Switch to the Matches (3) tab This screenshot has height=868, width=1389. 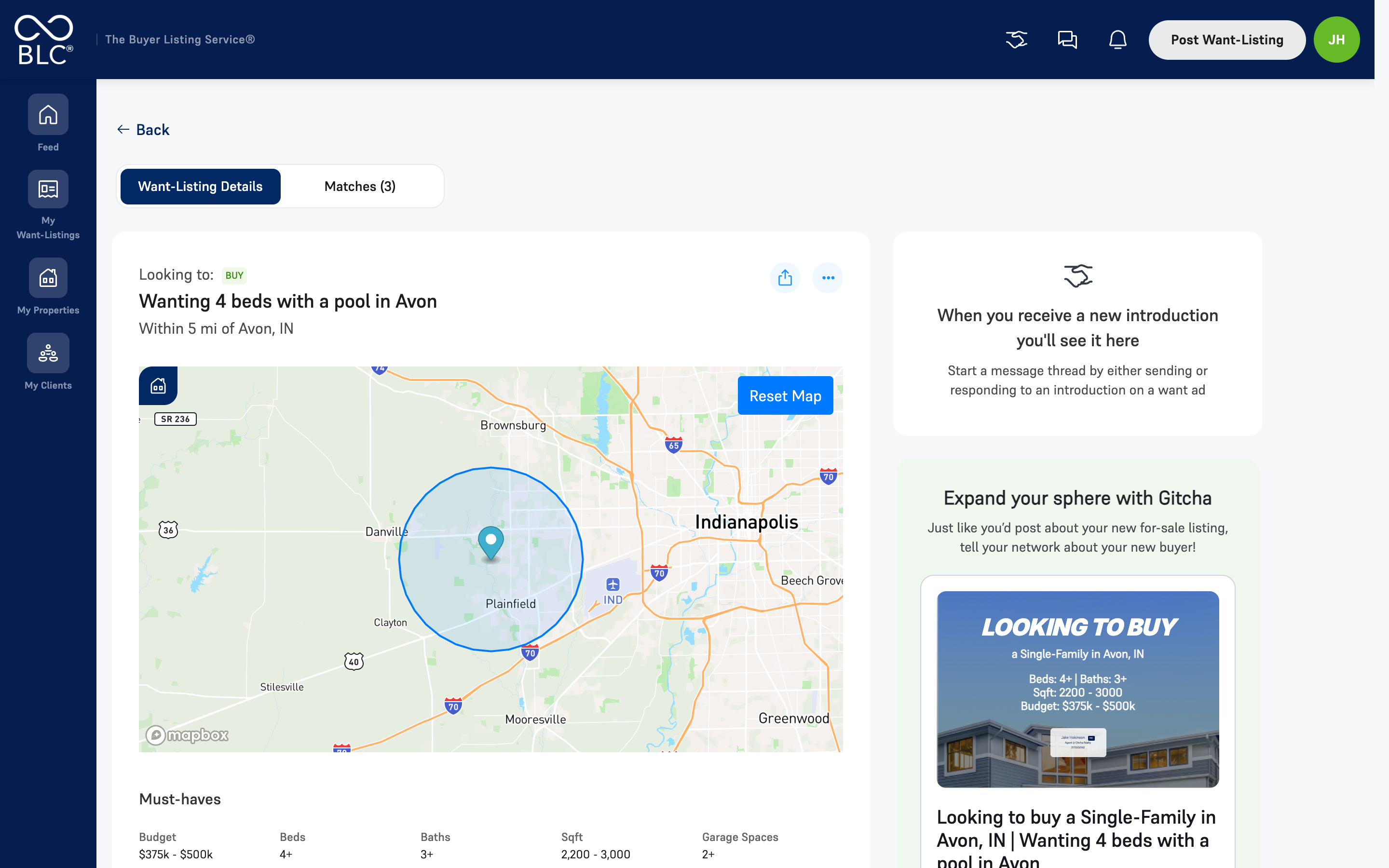(360, 187)
